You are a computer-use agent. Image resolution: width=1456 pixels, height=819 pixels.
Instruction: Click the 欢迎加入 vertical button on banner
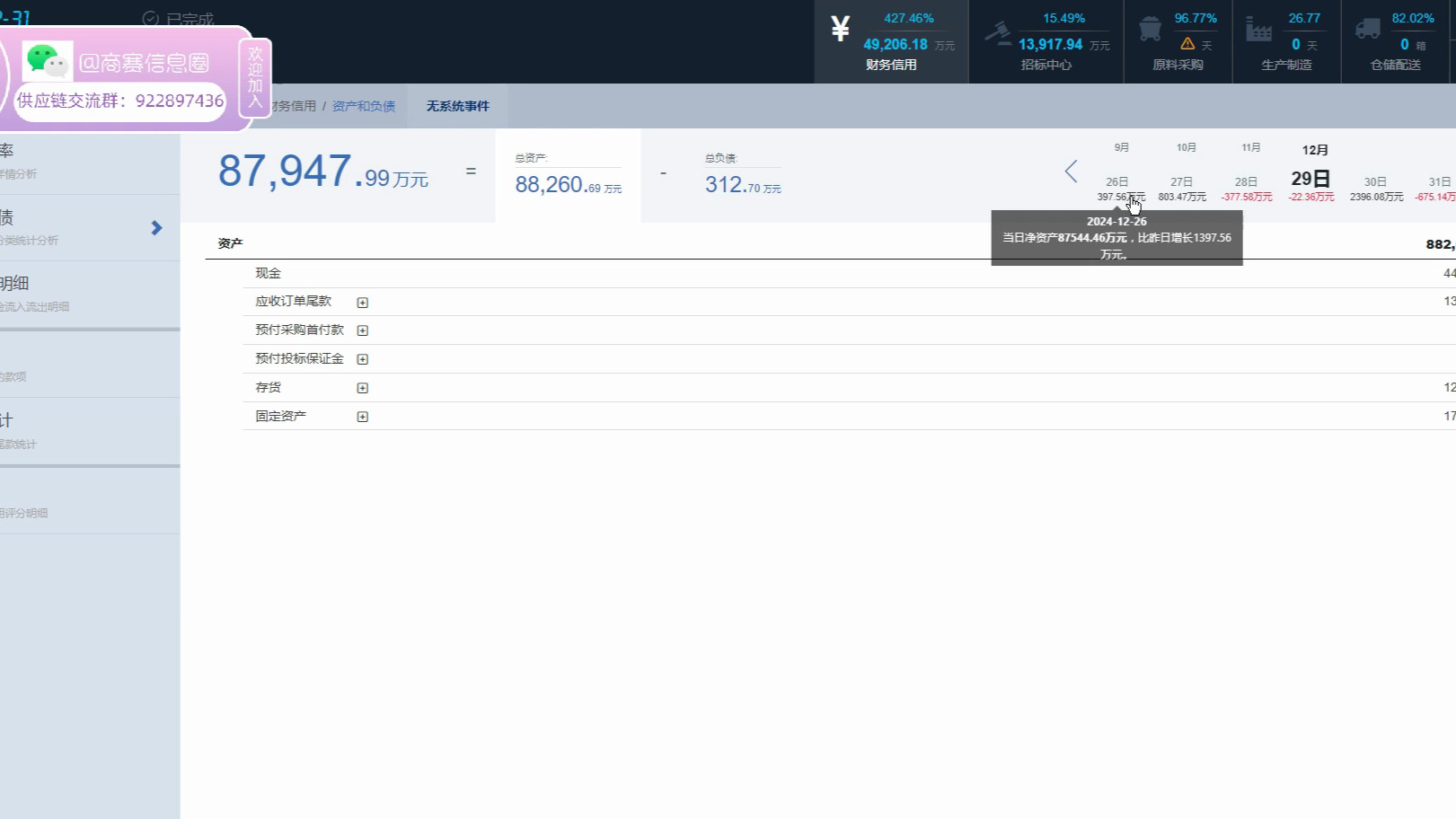pos(255,77)
